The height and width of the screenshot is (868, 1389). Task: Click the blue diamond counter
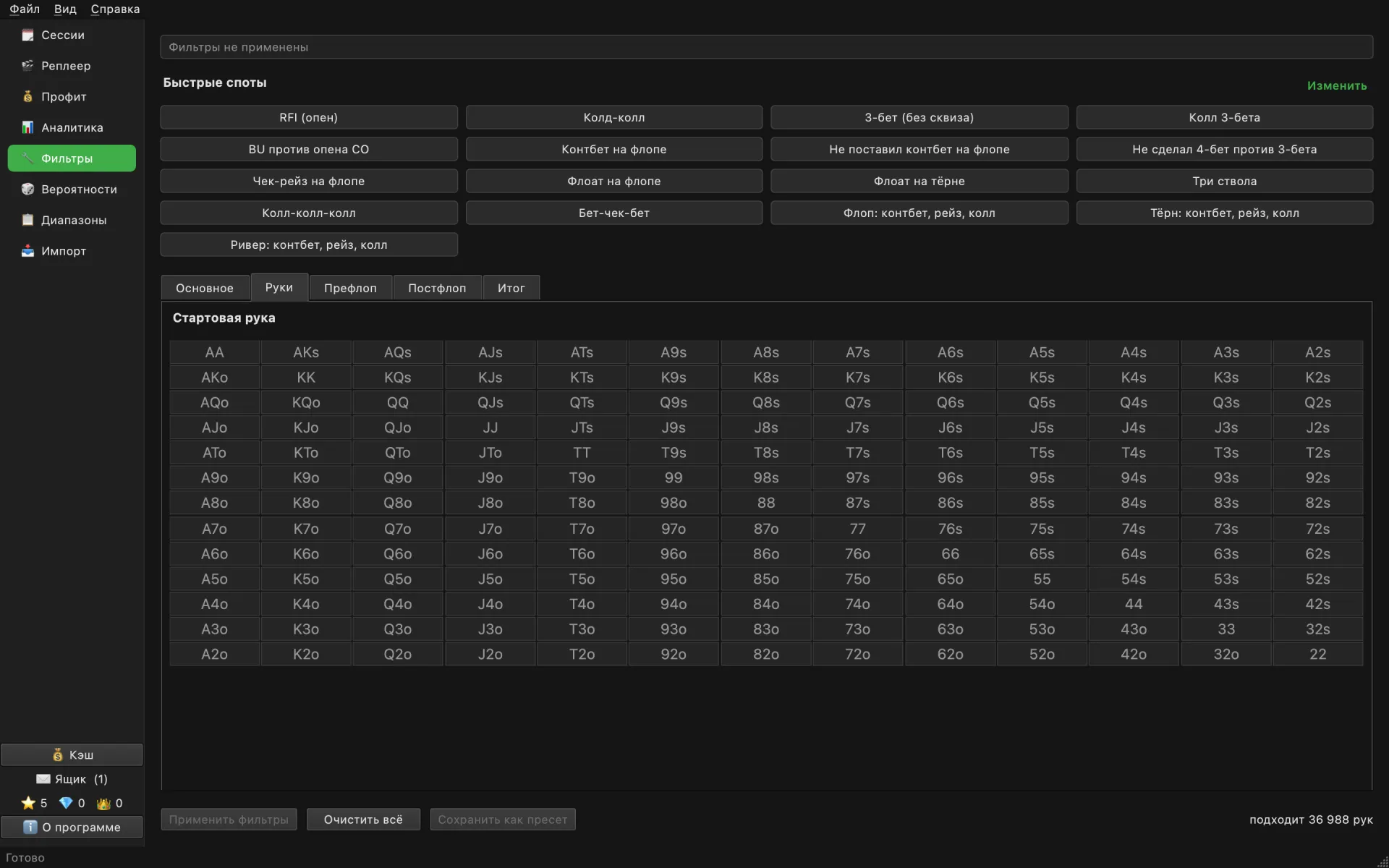[x=72, y=803]
